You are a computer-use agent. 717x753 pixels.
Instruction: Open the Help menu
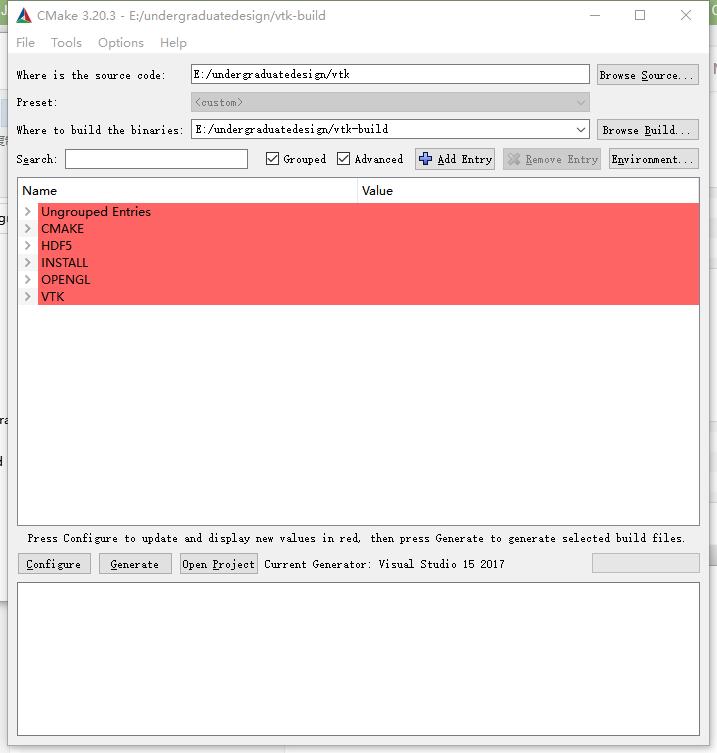coord(173,43)
